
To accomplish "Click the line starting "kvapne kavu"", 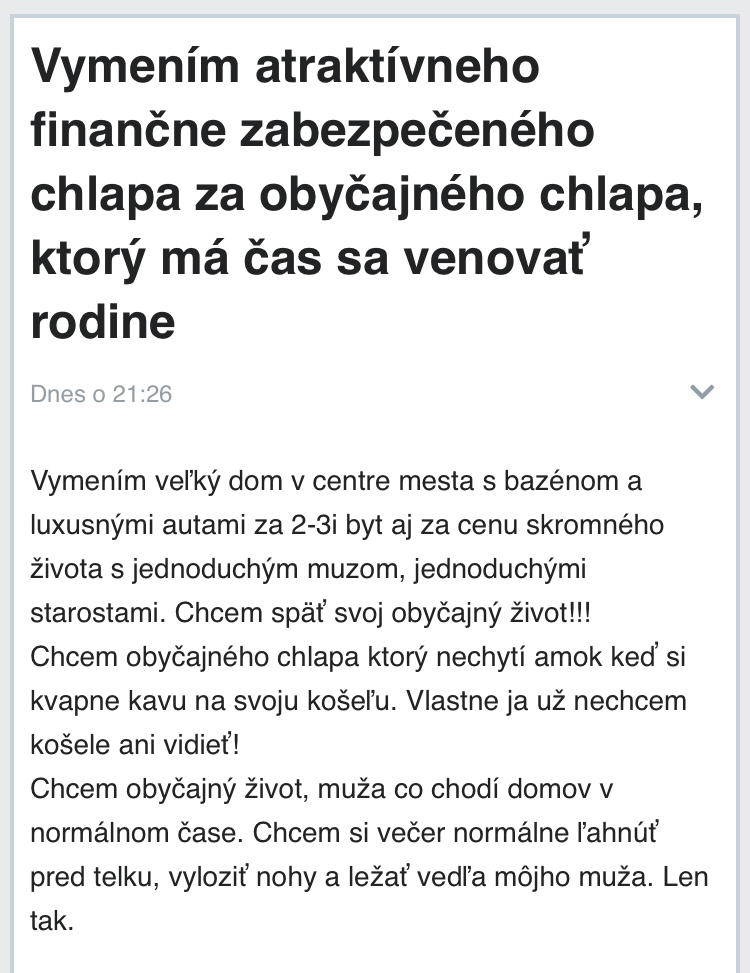I will pyautogui.click(x=360, y=701).
